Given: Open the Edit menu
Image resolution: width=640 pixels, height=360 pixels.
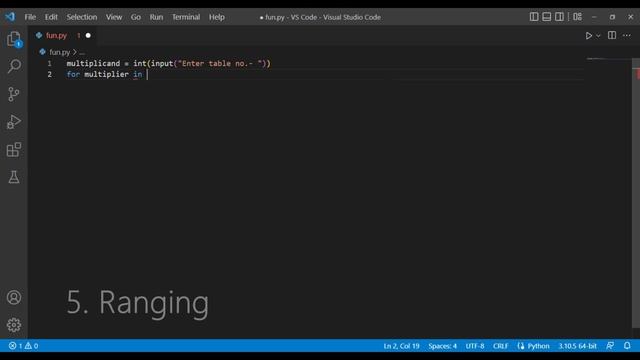Looking at the screenshot, I should (x=51, y=17).
